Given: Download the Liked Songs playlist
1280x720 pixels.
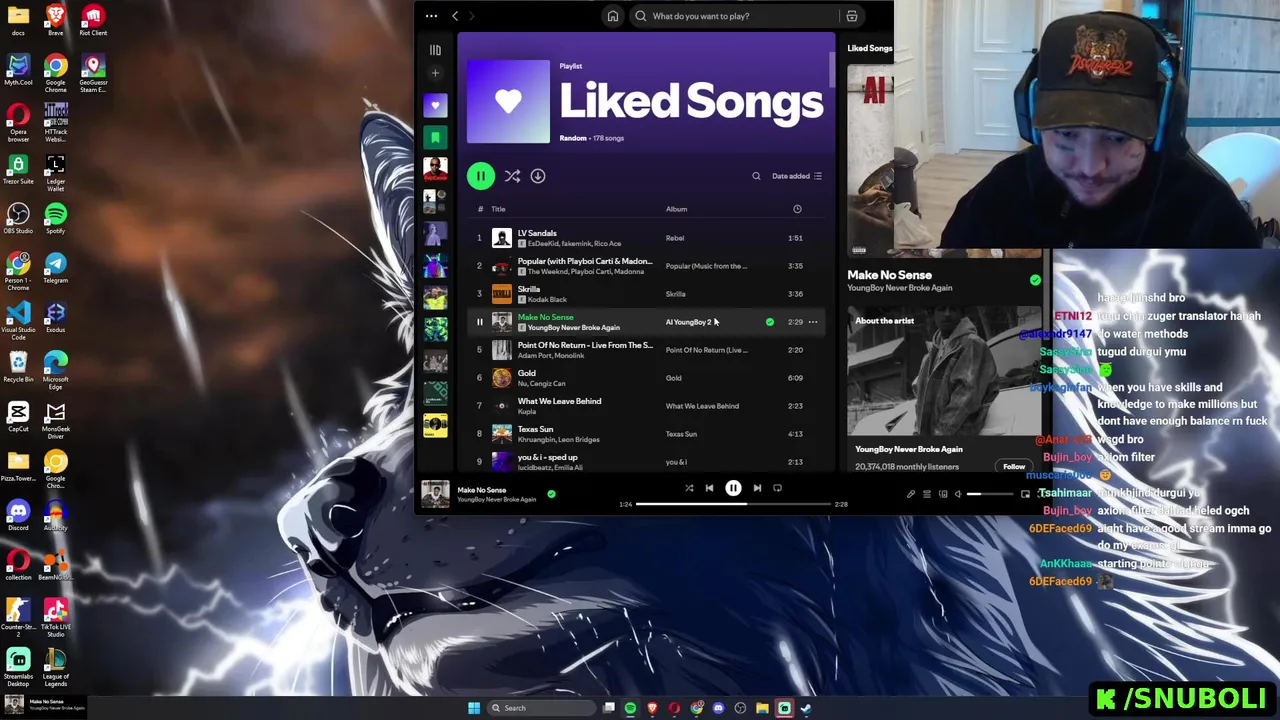Looking at the screenshot, I should pos(538,176).
